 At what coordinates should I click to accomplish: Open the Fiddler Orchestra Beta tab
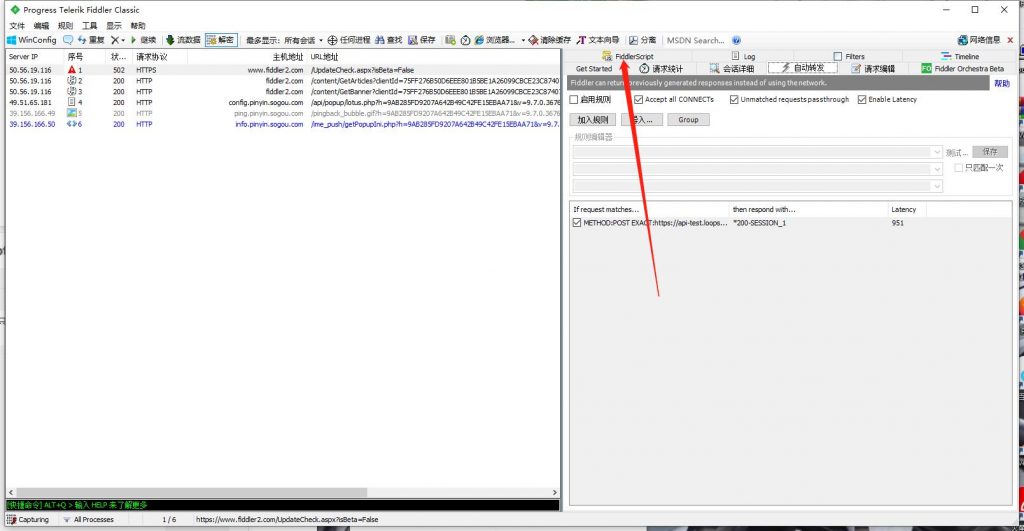coord(963,69)
